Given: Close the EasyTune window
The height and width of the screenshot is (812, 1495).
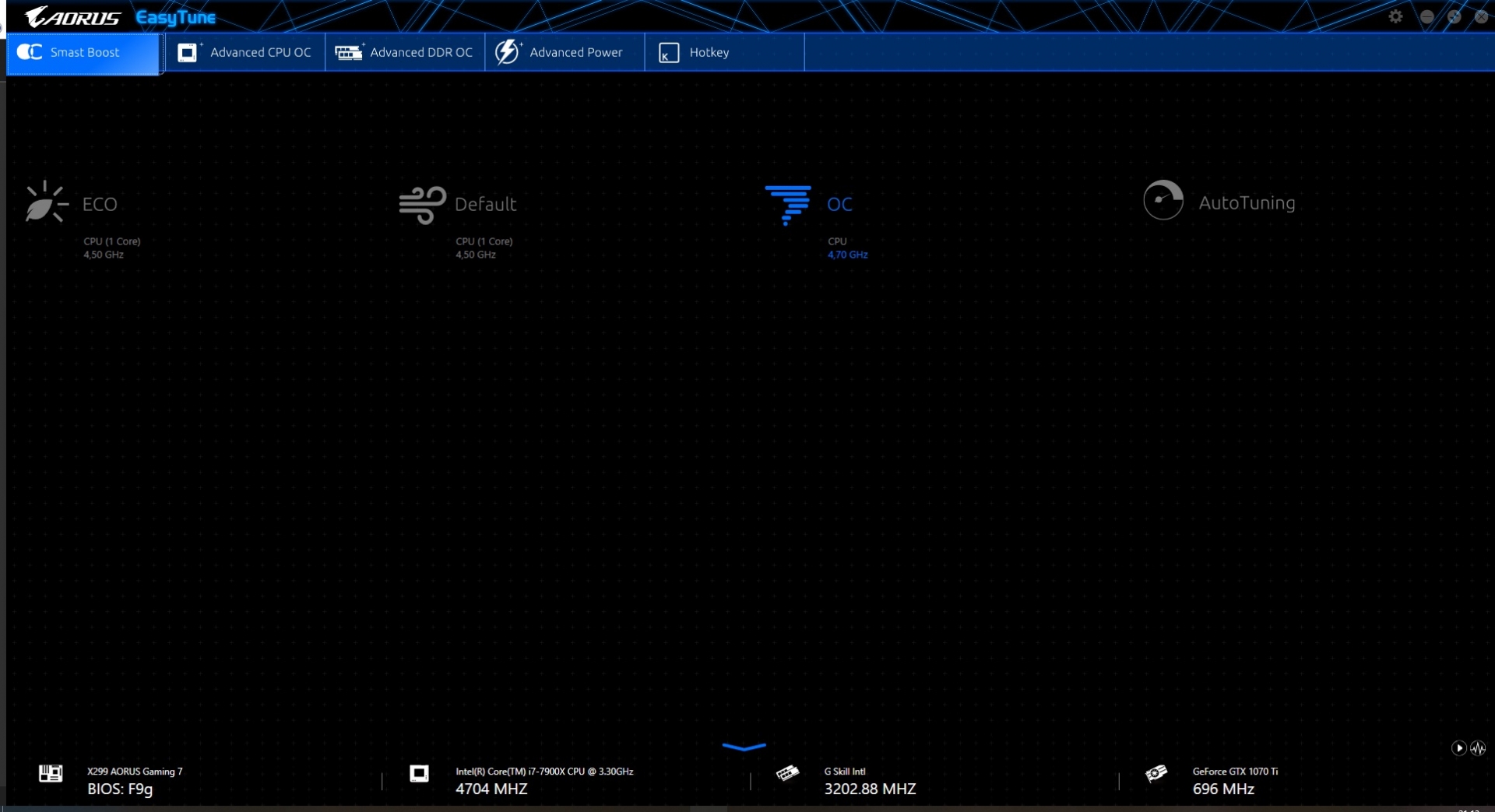Looking at the screenshot, I should [x=1480, y=16].
